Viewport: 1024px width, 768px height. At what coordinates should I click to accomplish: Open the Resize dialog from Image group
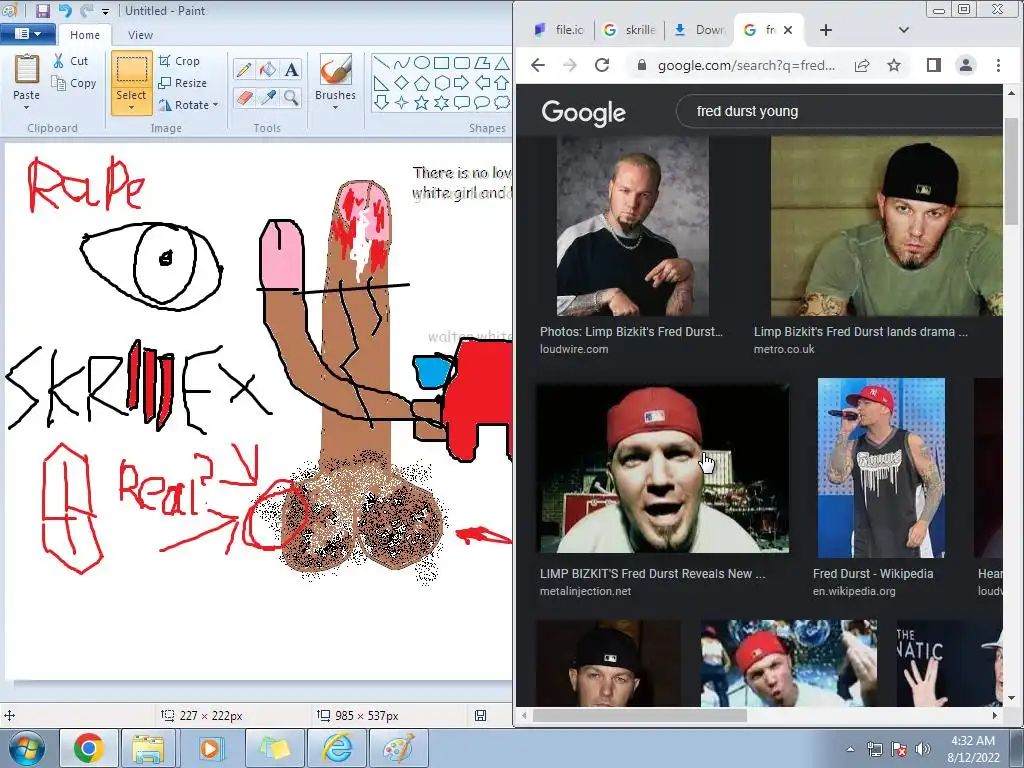tap(182, 83)
